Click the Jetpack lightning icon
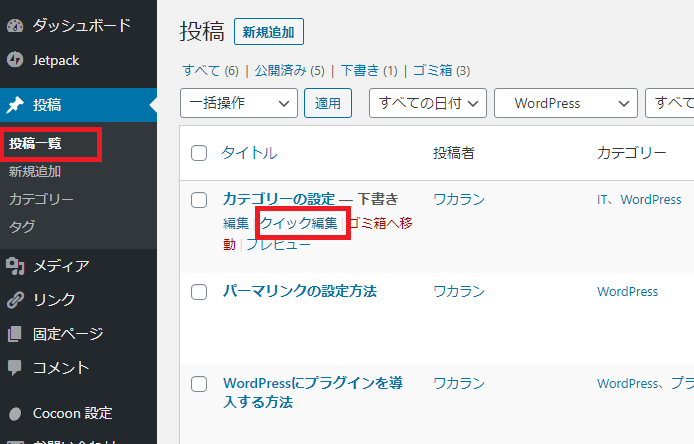 15,59
